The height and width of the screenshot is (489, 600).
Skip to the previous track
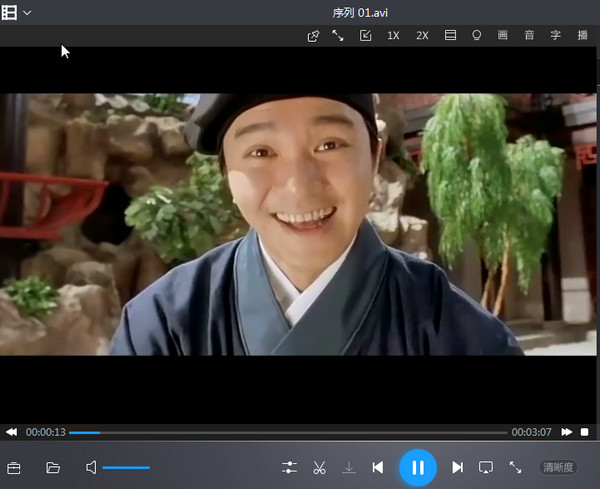(x=378, y=467)
